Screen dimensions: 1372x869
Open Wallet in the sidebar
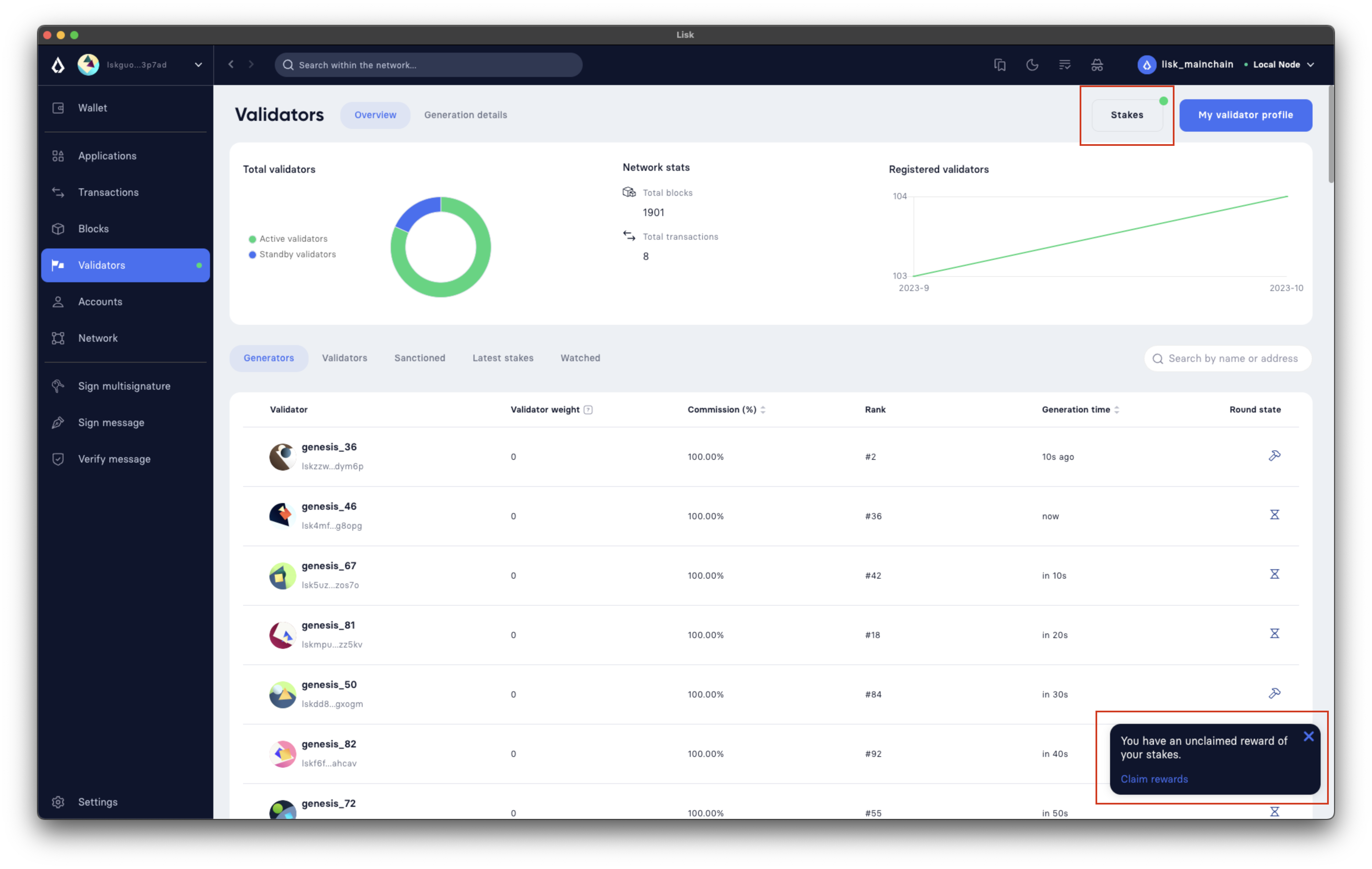(125, 108)
